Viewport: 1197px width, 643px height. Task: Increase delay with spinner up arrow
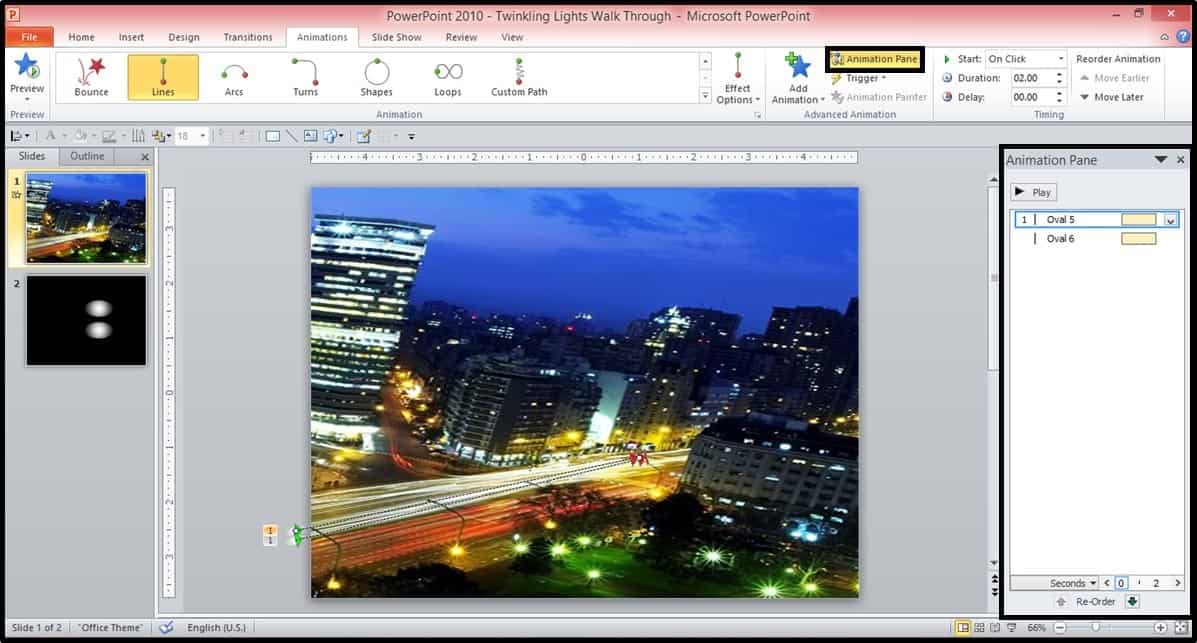coord(1059,93)
